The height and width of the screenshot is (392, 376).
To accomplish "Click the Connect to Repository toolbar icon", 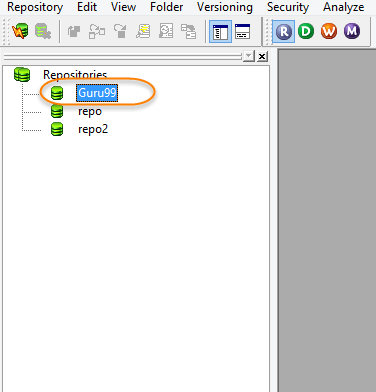I will click(x=20, y=31).
